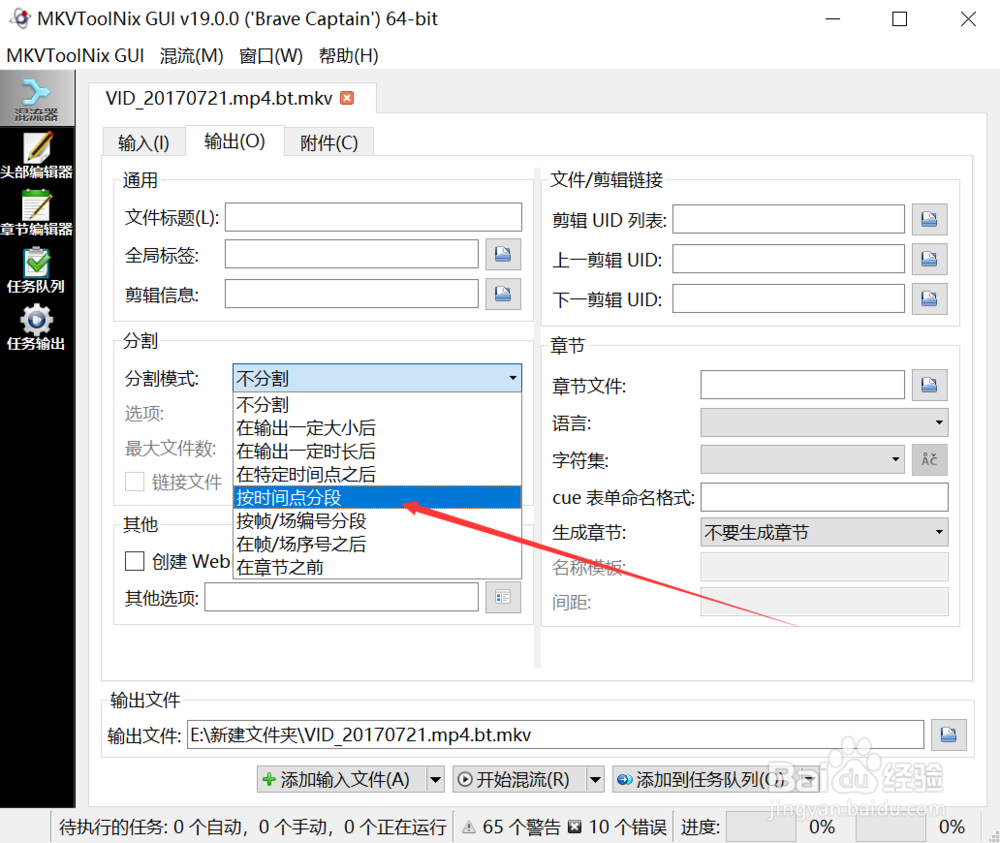
Task: Choose split after output duration option
Action: point(377,451)
